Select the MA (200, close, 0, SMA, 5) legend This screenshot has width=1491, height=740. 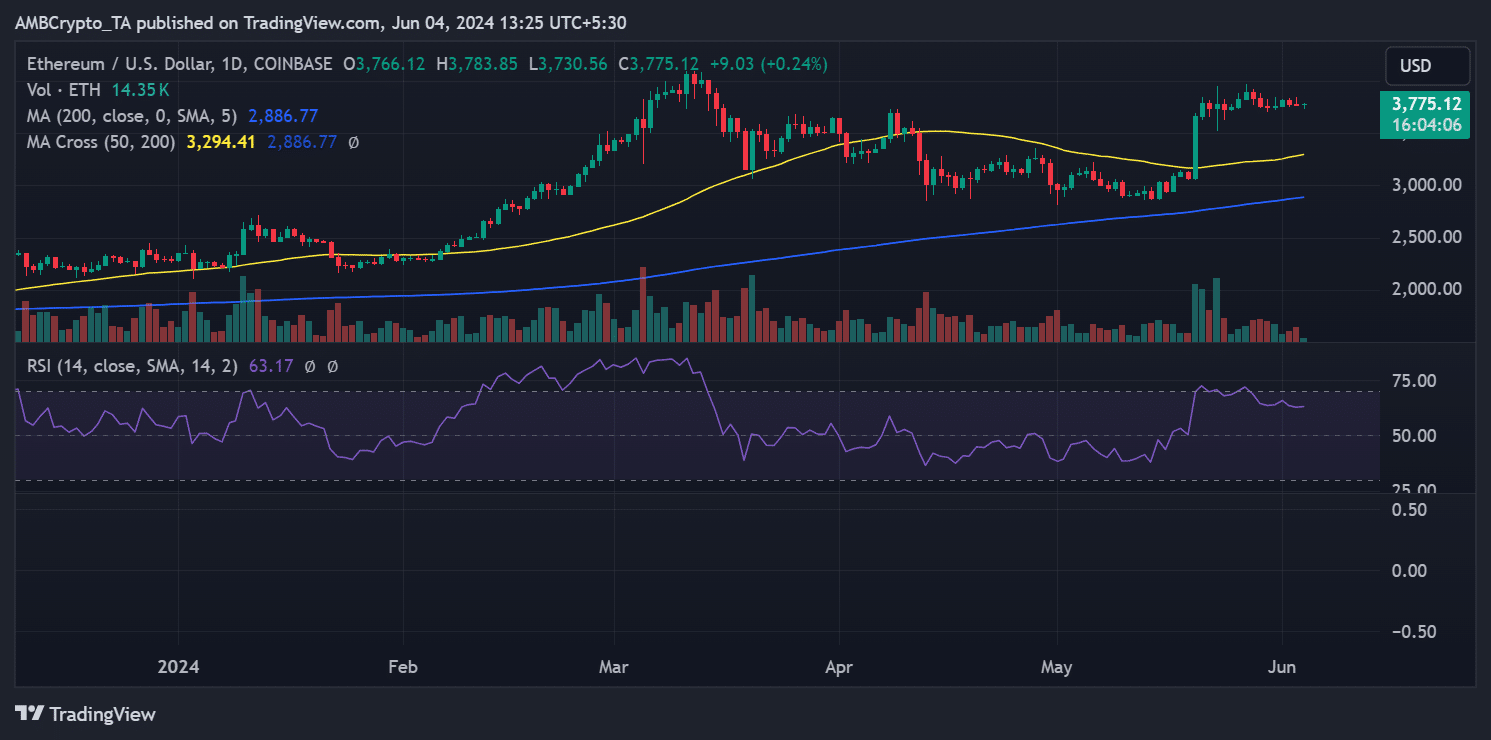pyautogui.click(x=133, y=116)
